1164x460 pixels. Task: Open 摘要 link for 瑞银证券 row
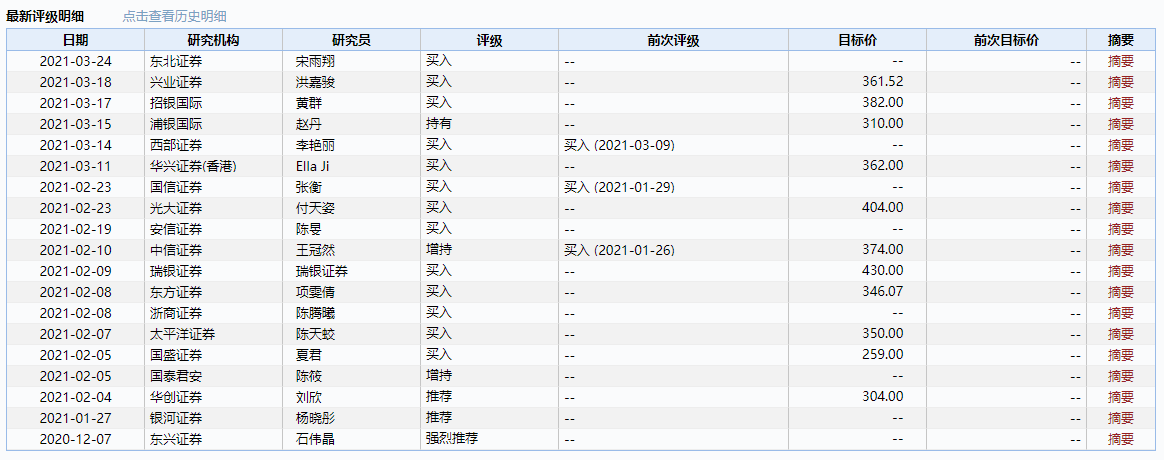coord(1121,271)
